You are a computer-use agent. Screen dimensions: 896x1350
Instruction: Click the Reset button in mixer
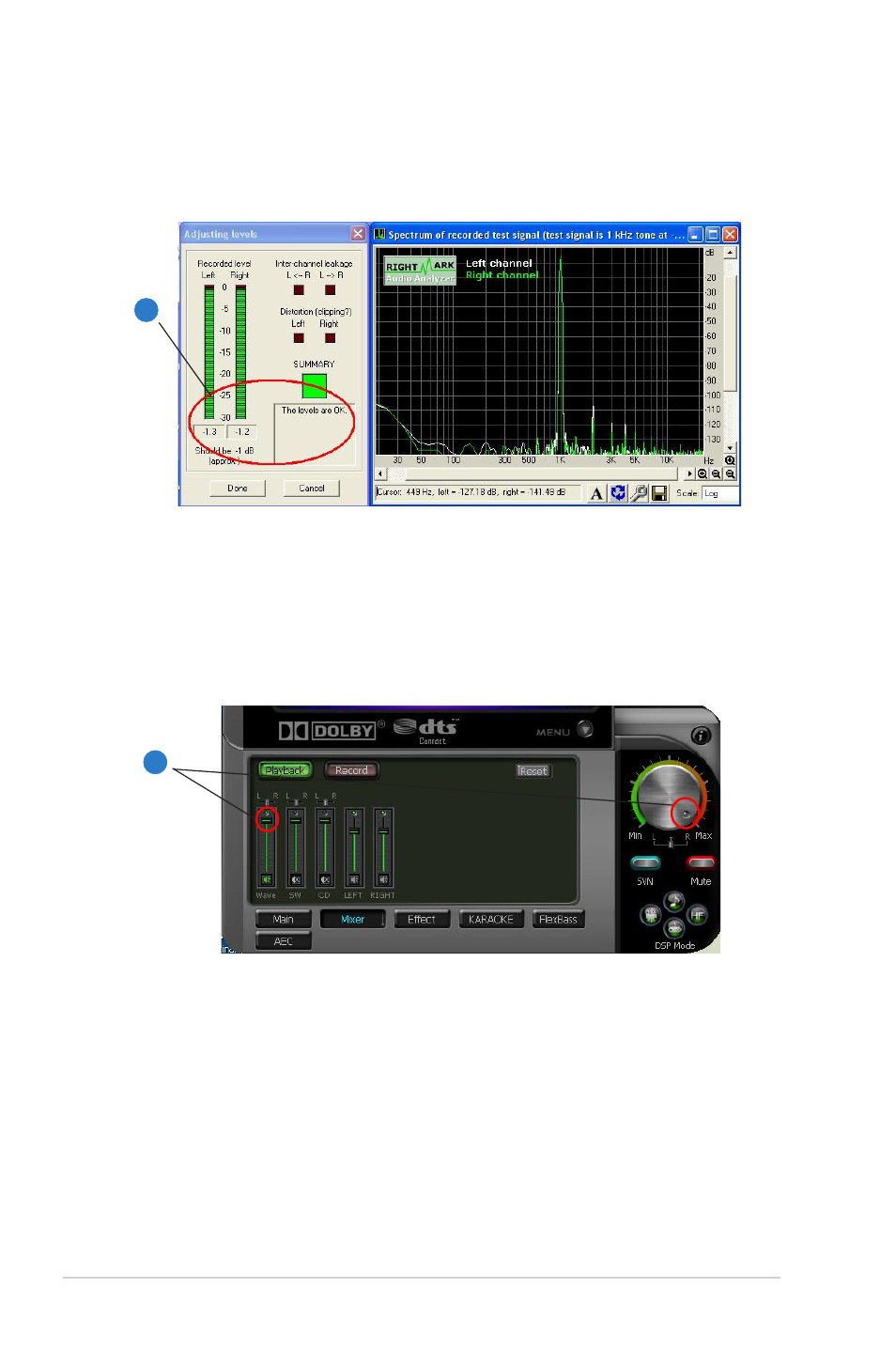pos(533,771)
